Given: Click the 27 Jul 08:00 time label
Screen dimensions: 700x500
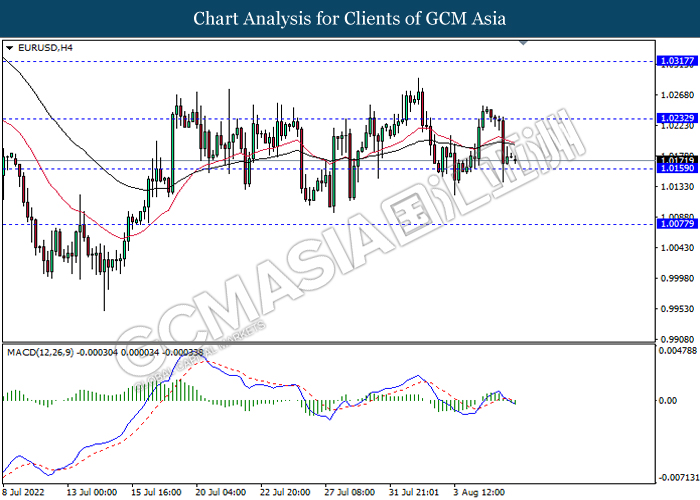Looking at the screenshot, I should click(350, 492).
